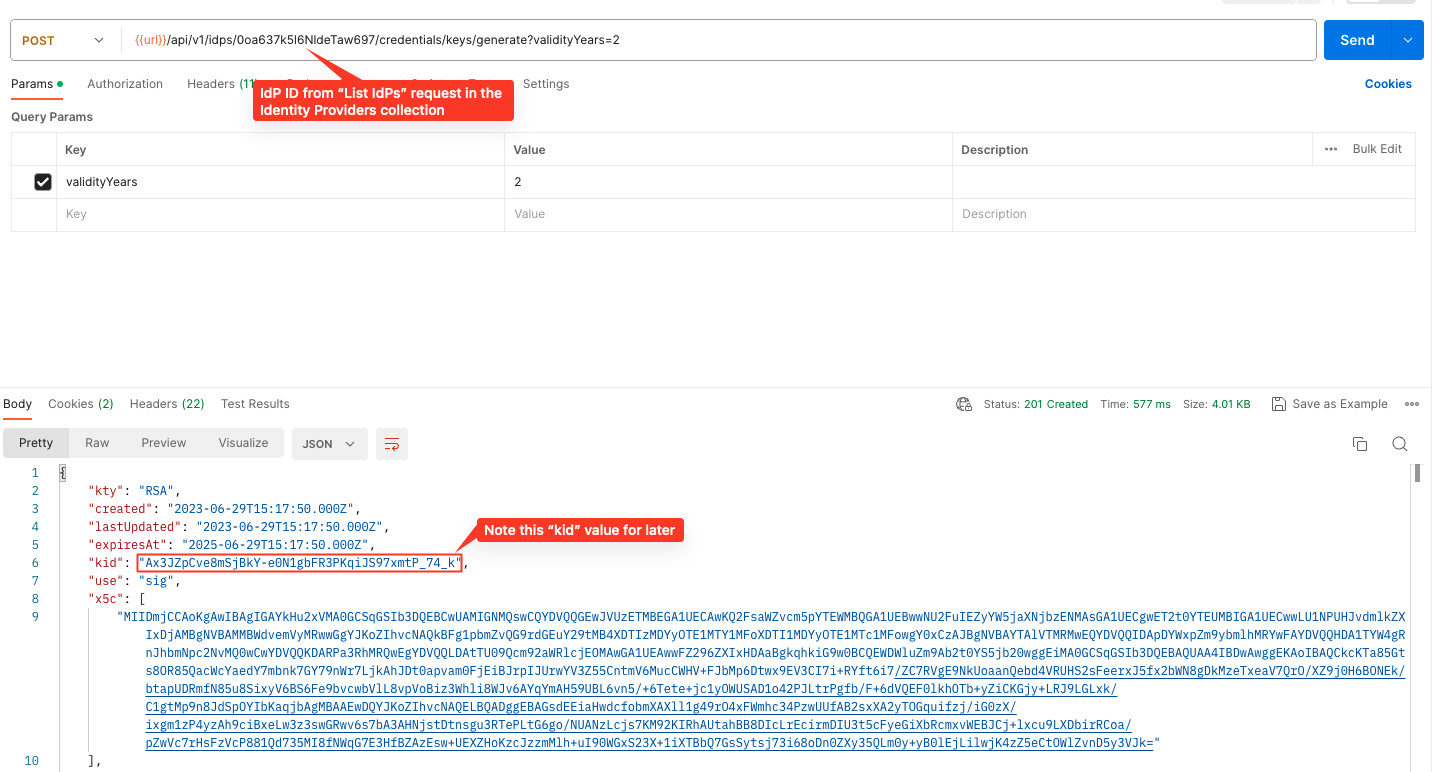Image resolution: width=1446 pixels, height=772 pixels.
Task: Click the empty Key input field
Action: coord(280,214)
